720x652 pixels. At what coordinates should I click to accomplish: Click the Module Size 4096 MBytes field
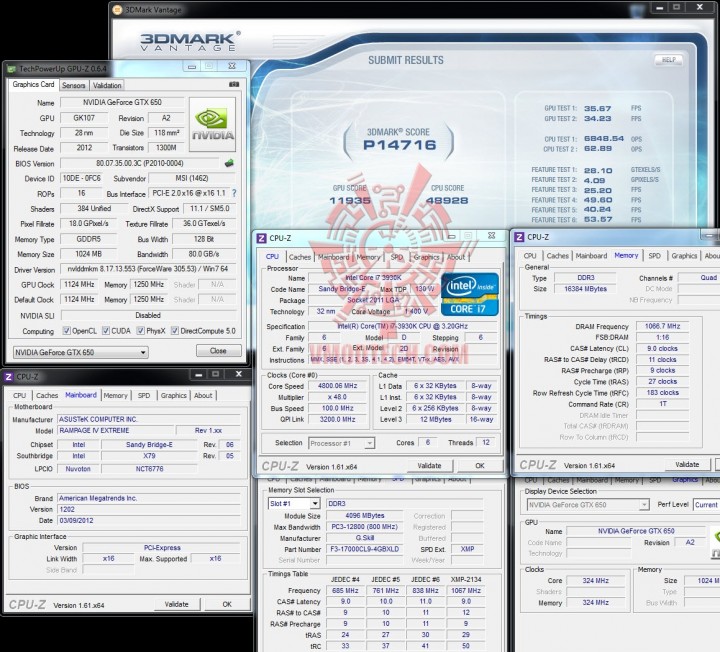(x=365, y=516)
